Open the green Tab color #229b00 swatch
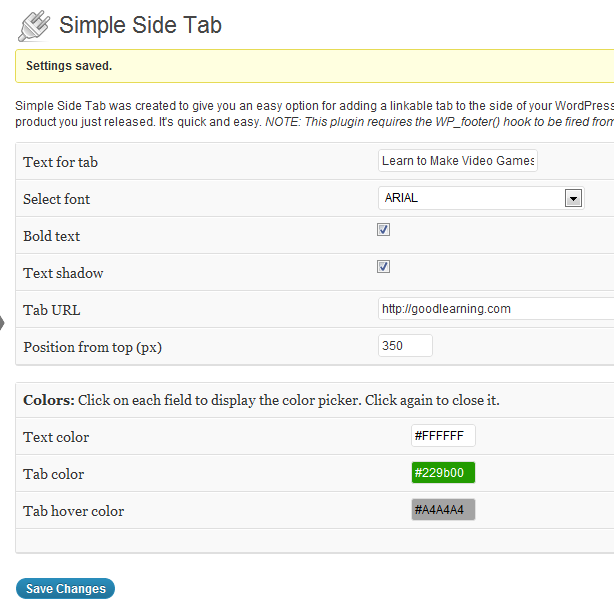 [x=443, y=473]
